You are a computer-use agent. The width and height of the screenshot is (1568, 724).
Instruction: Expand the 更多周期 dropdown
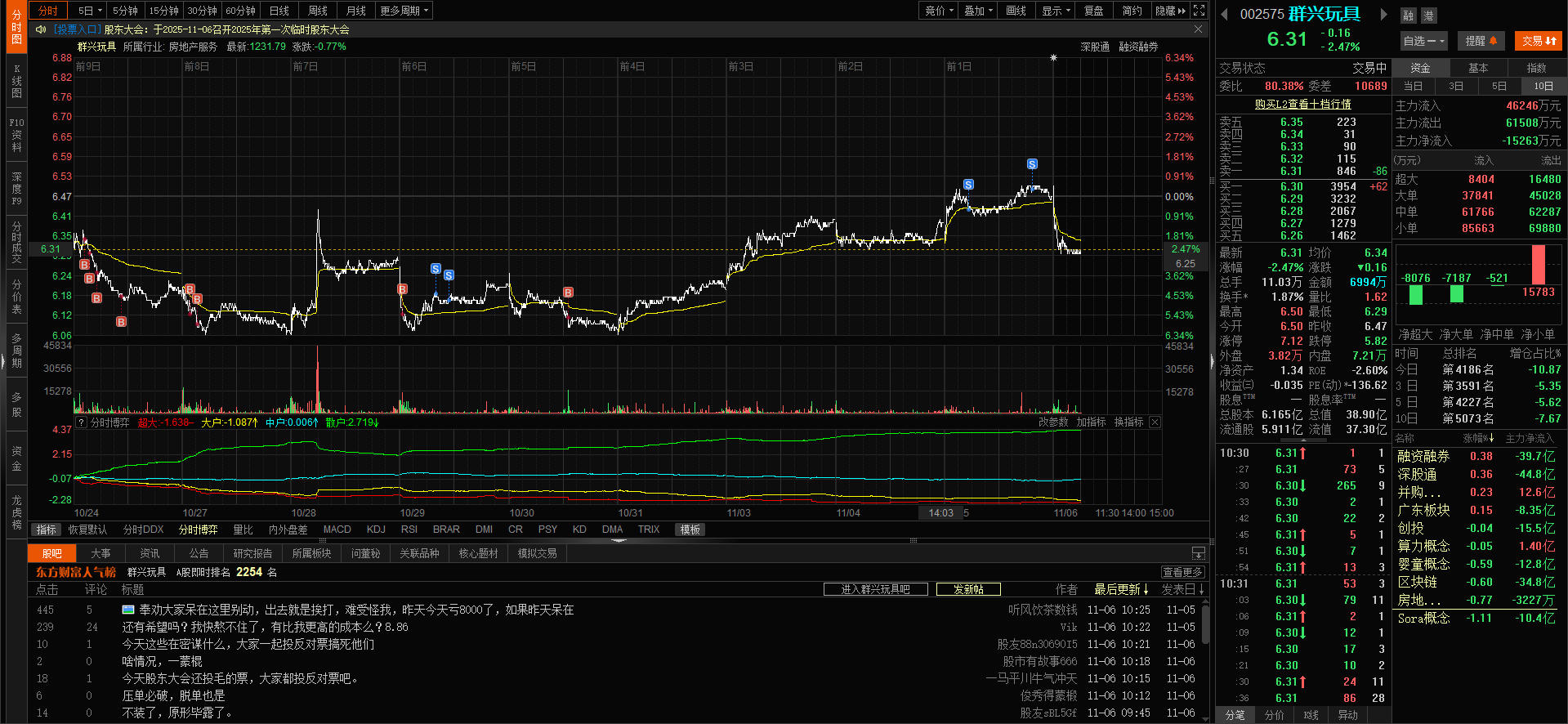[403, 11]
